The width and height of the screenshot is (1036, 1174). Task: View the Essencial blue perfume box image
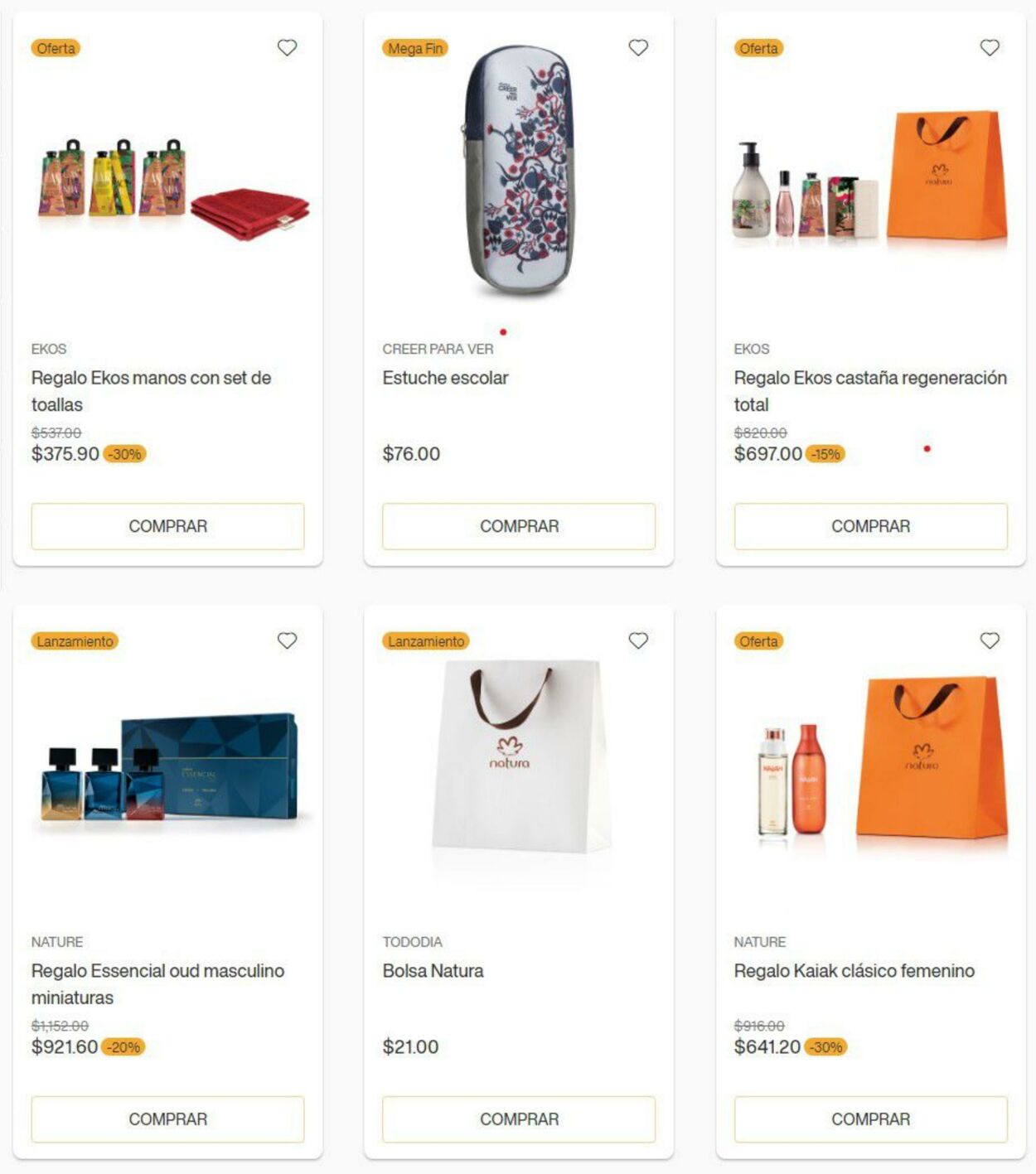(168, 769)
